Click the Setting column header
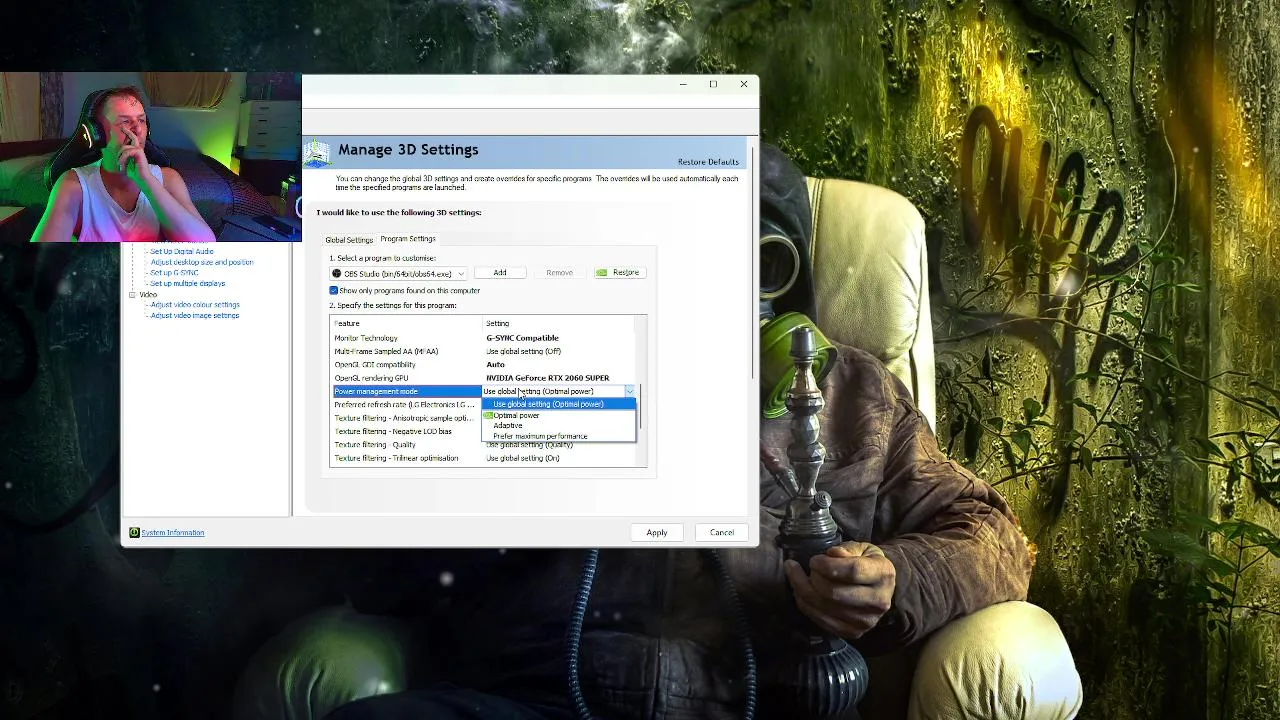This screenshot has height=720, width=1280. coord(498,324)
